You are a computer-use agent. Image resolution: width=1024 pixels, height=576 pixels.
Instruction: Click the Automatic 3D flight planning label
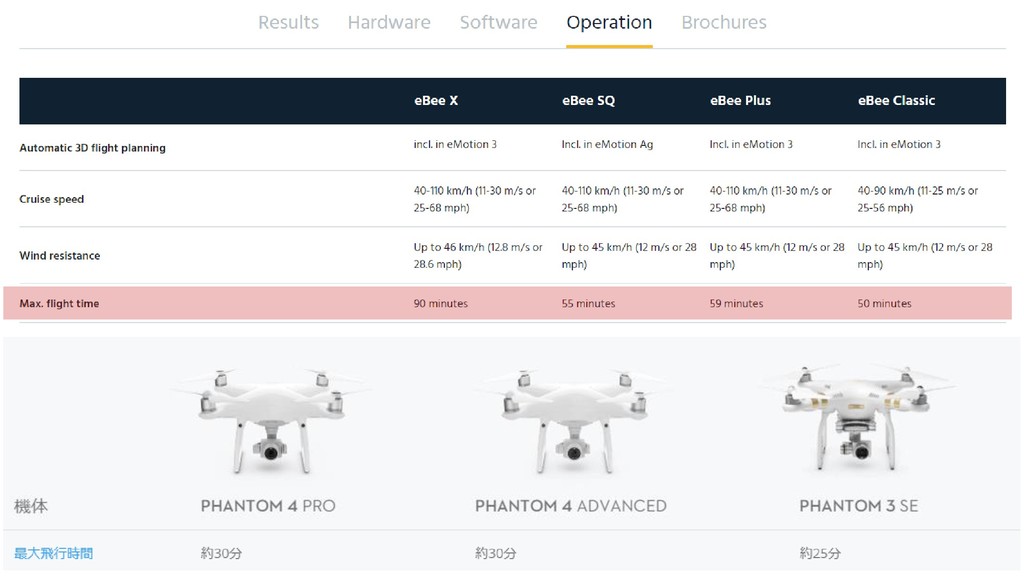(92, 148)
